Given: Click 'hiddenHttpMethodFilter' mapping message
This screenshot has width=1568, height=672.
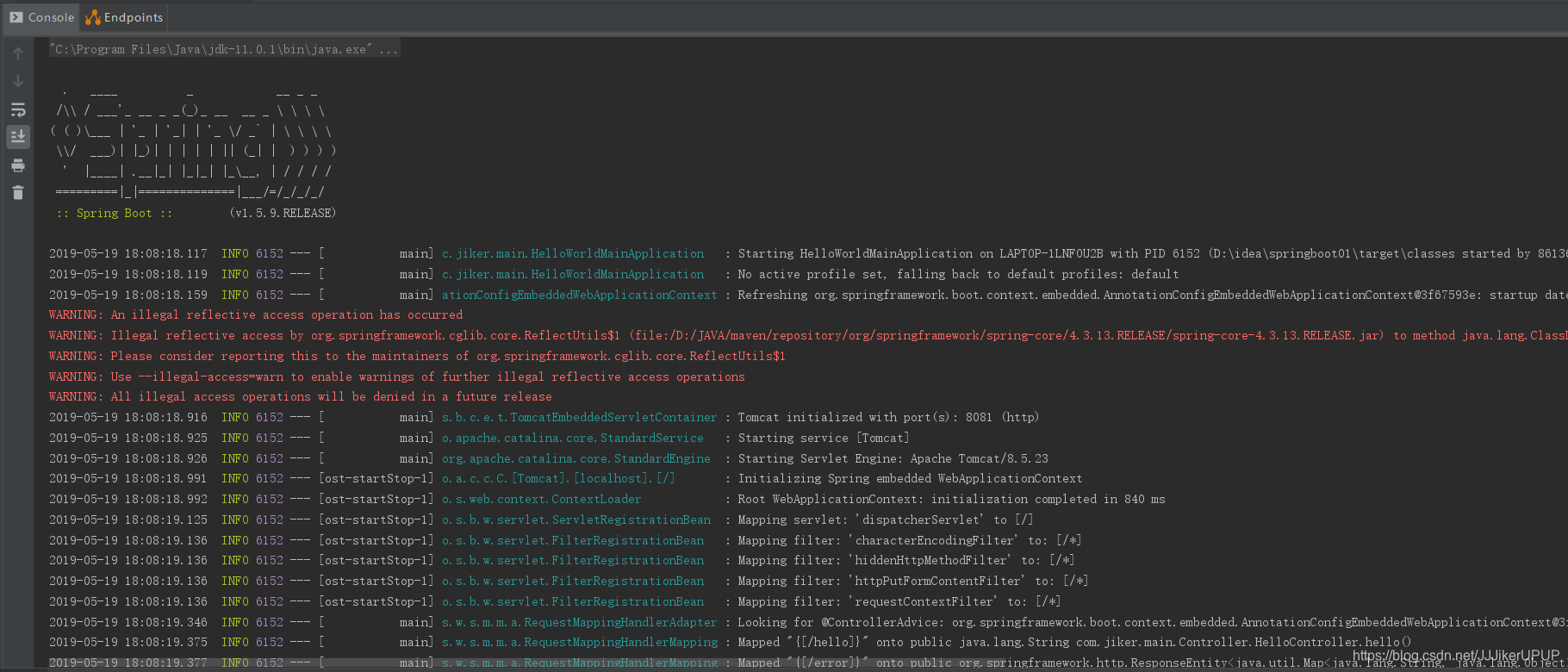Looking at the screenshot, I should 905,561.
